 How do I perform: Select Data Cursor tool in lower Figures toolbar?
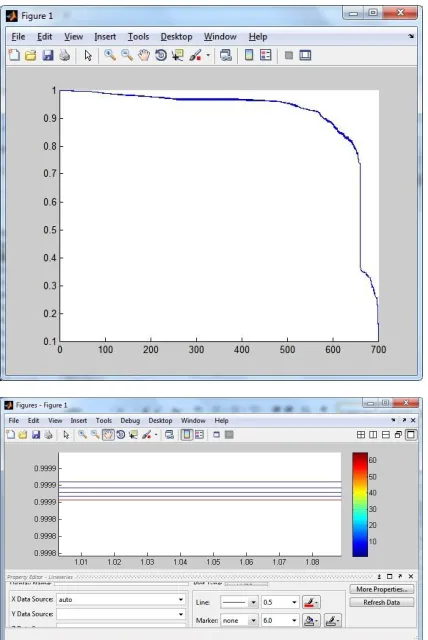point(133,435)
